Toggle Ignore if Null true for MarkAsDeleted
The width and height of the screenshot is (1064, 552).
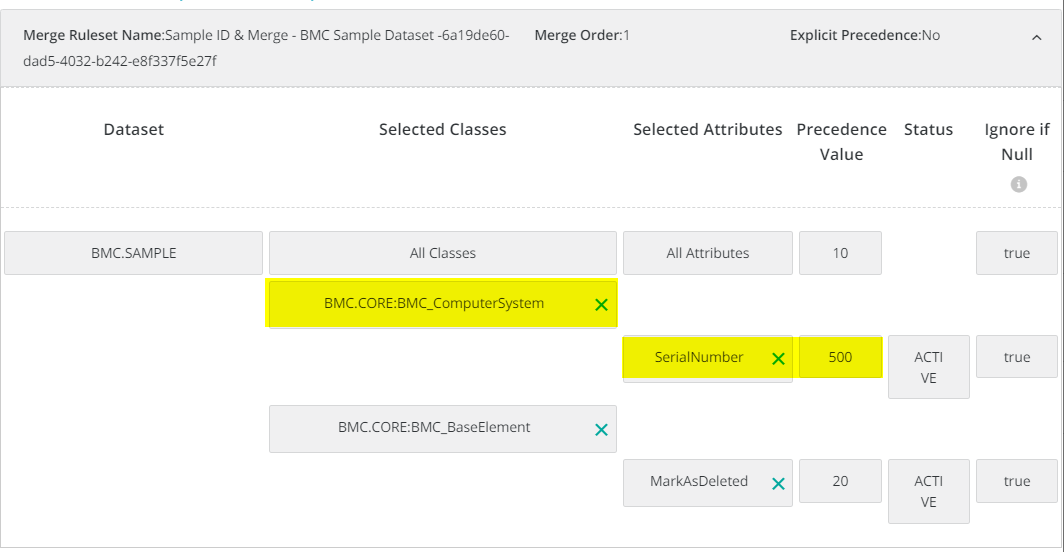[x=1016, y=481]
